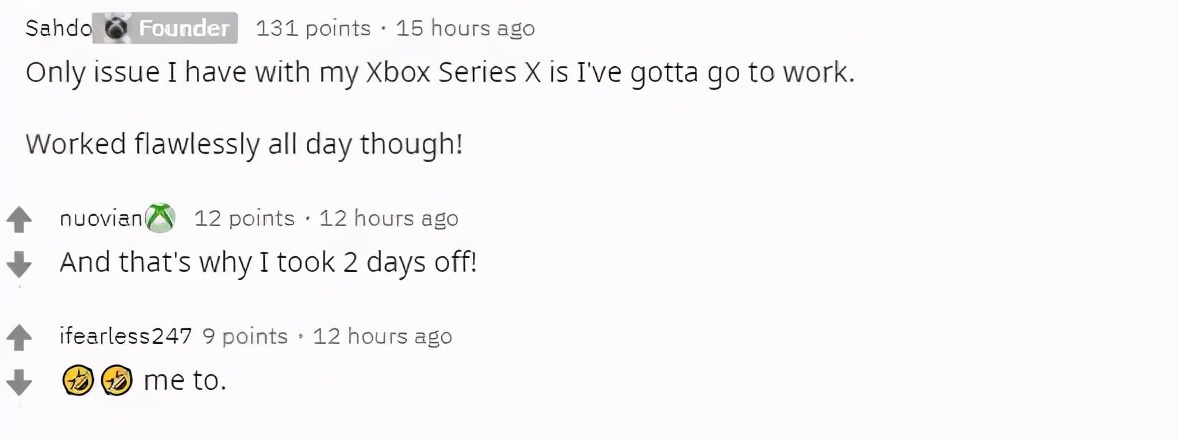Click the '15 hours ago' timestamp
Viewport: 1178px width, 440px height.
coord(465,28)
